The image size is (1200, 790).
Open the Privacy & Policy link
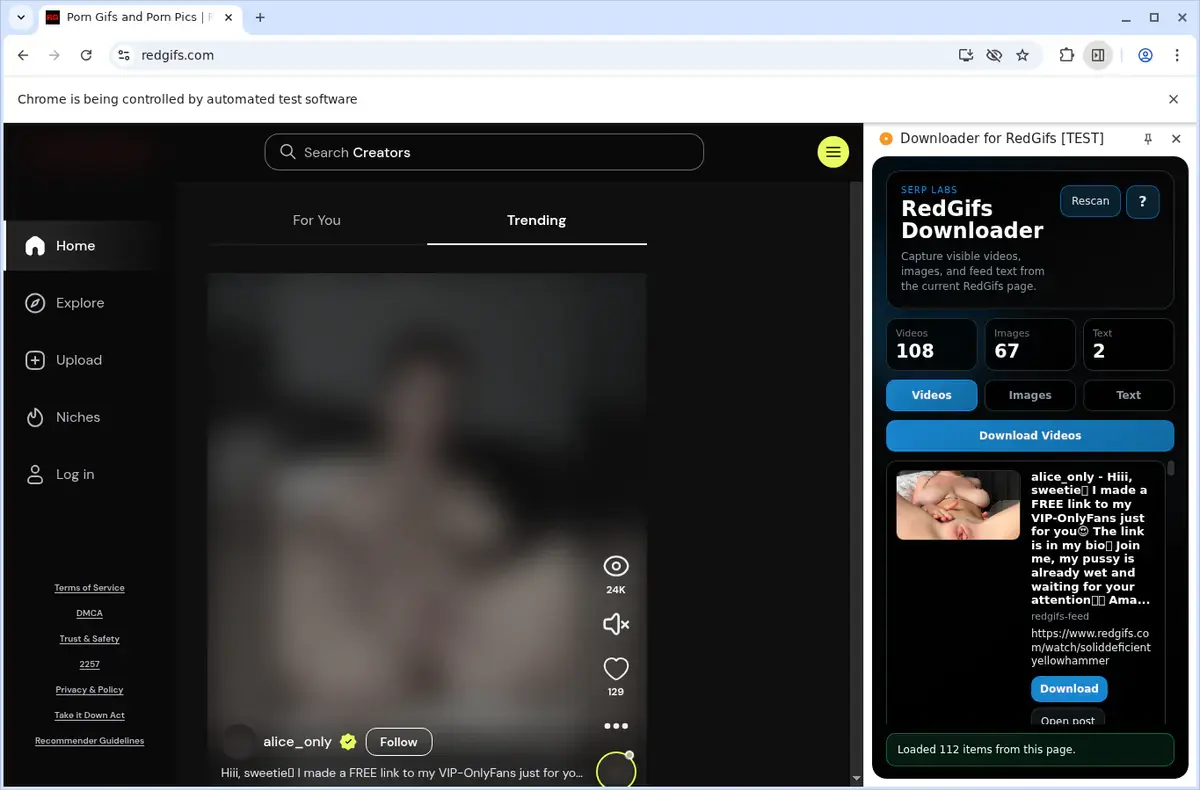[89, 690]
